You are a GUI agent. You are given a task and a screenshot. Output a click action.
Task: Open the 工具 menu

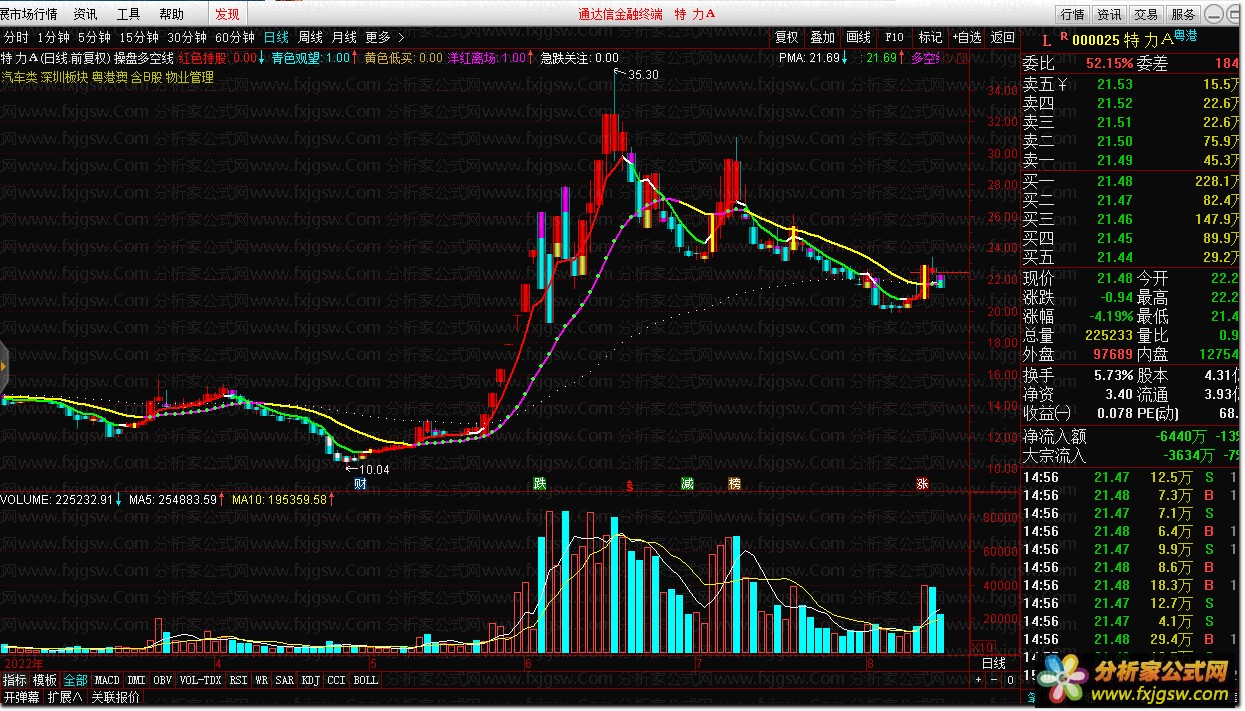pyautogui.click(x=129, y=14)
